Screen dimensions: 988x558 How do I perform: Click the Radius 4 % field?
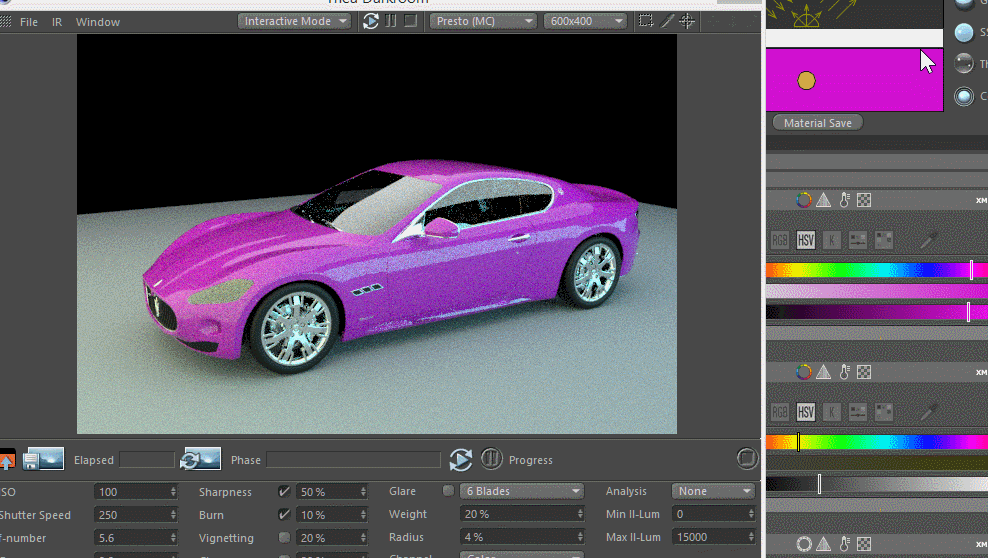[x=522, y=537]
